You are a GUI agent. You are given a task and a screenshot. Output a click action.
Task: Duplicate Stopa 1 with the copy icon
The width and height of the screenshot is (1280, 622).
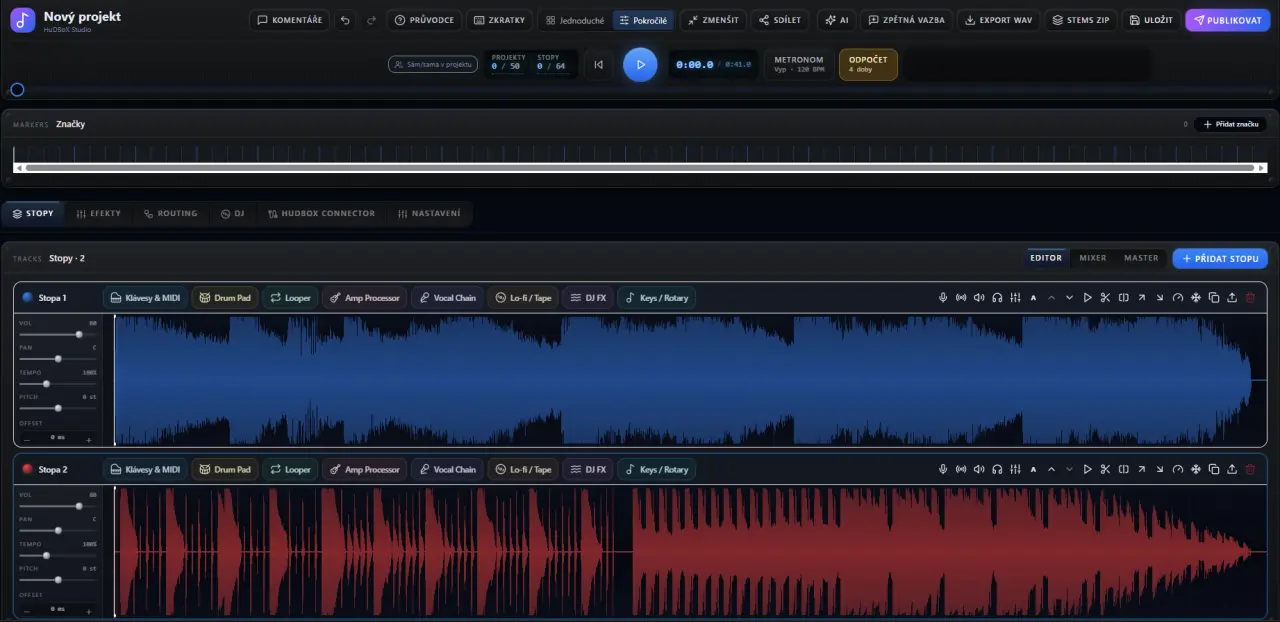(x=1213, y=298)
